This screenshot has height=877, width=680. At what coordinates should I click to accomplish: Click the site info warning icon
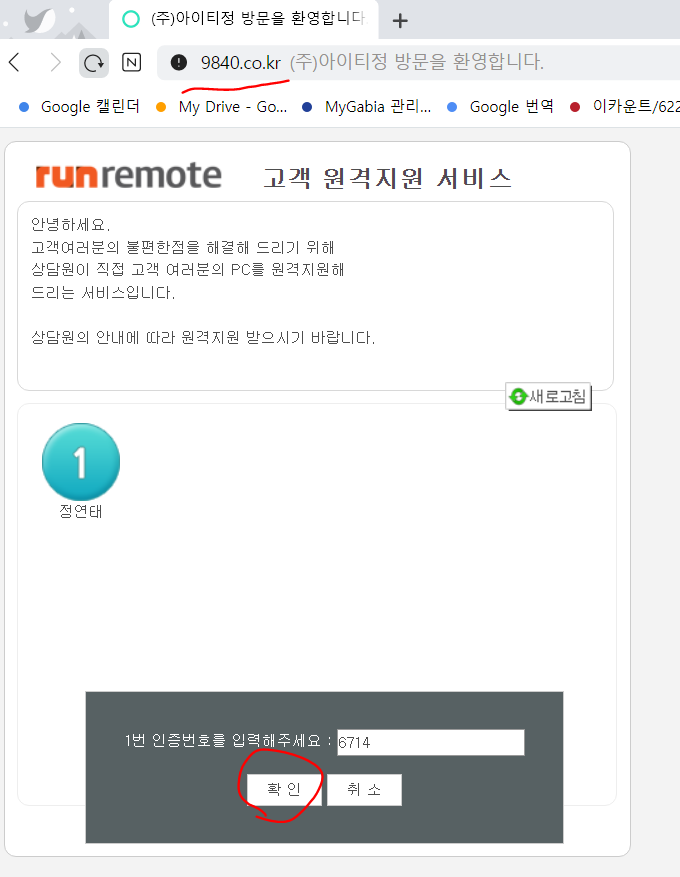click(x=179, y=63)
